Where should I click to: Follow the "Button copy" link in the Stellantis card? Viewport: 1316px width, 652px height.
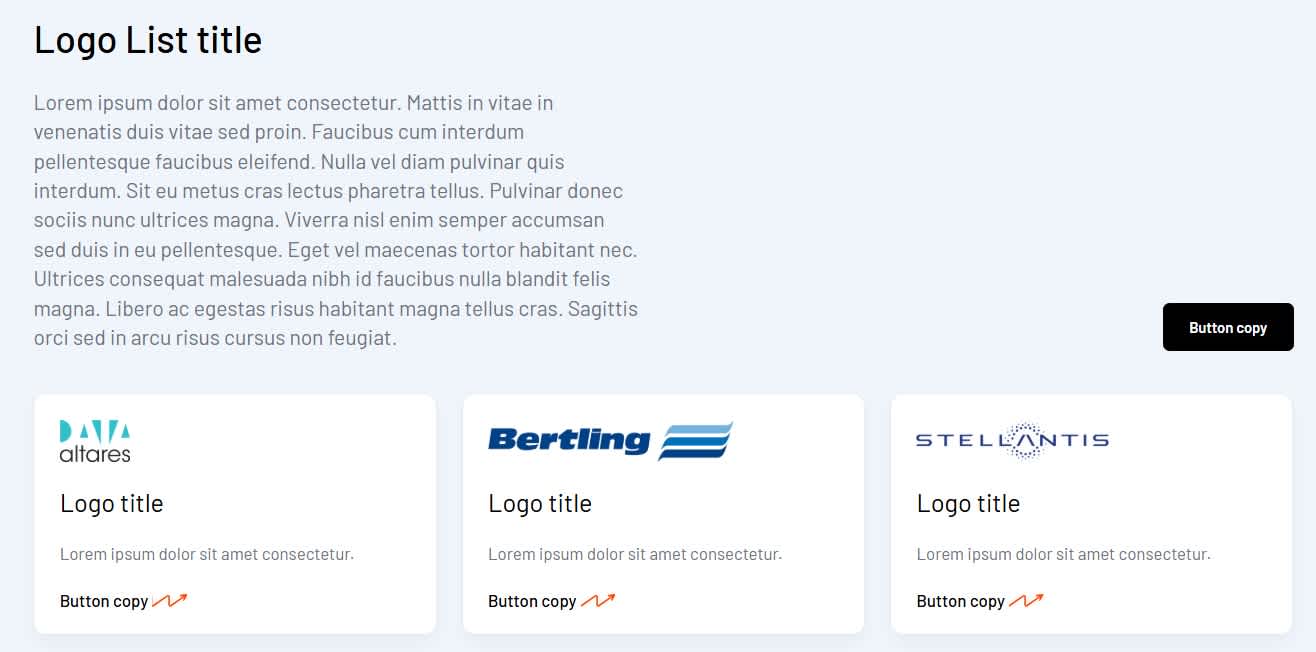[x=960, y=601]
